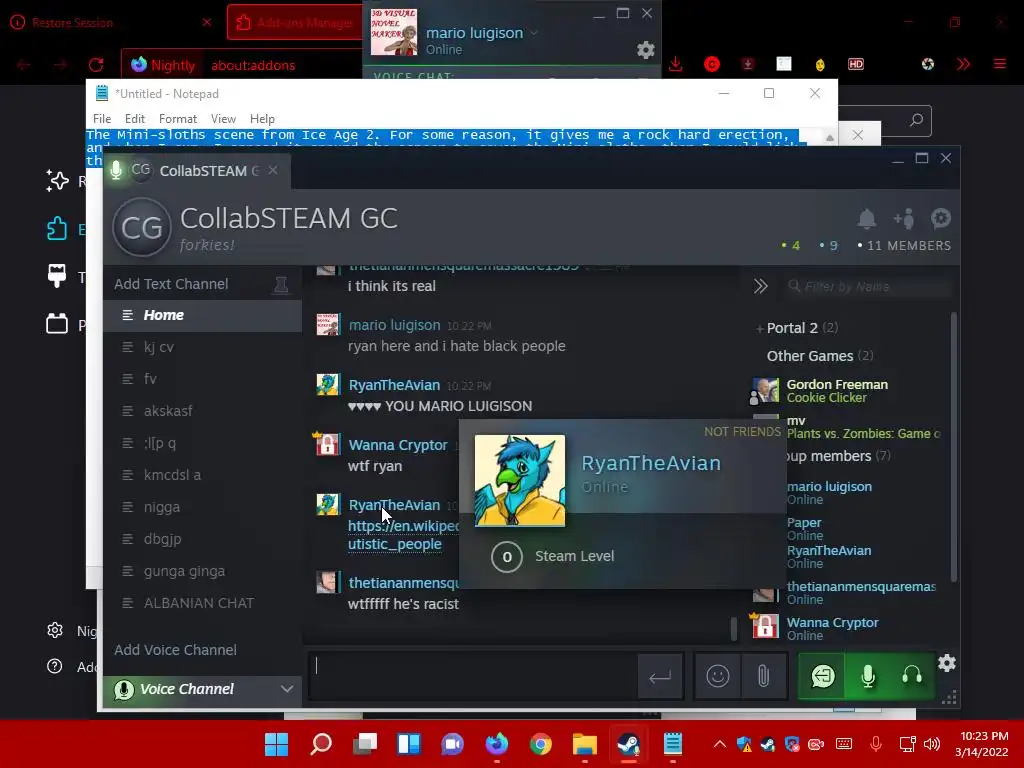Open the Notepad Format menu
Screen dimensions: 1024x768
tap(178, 119)
